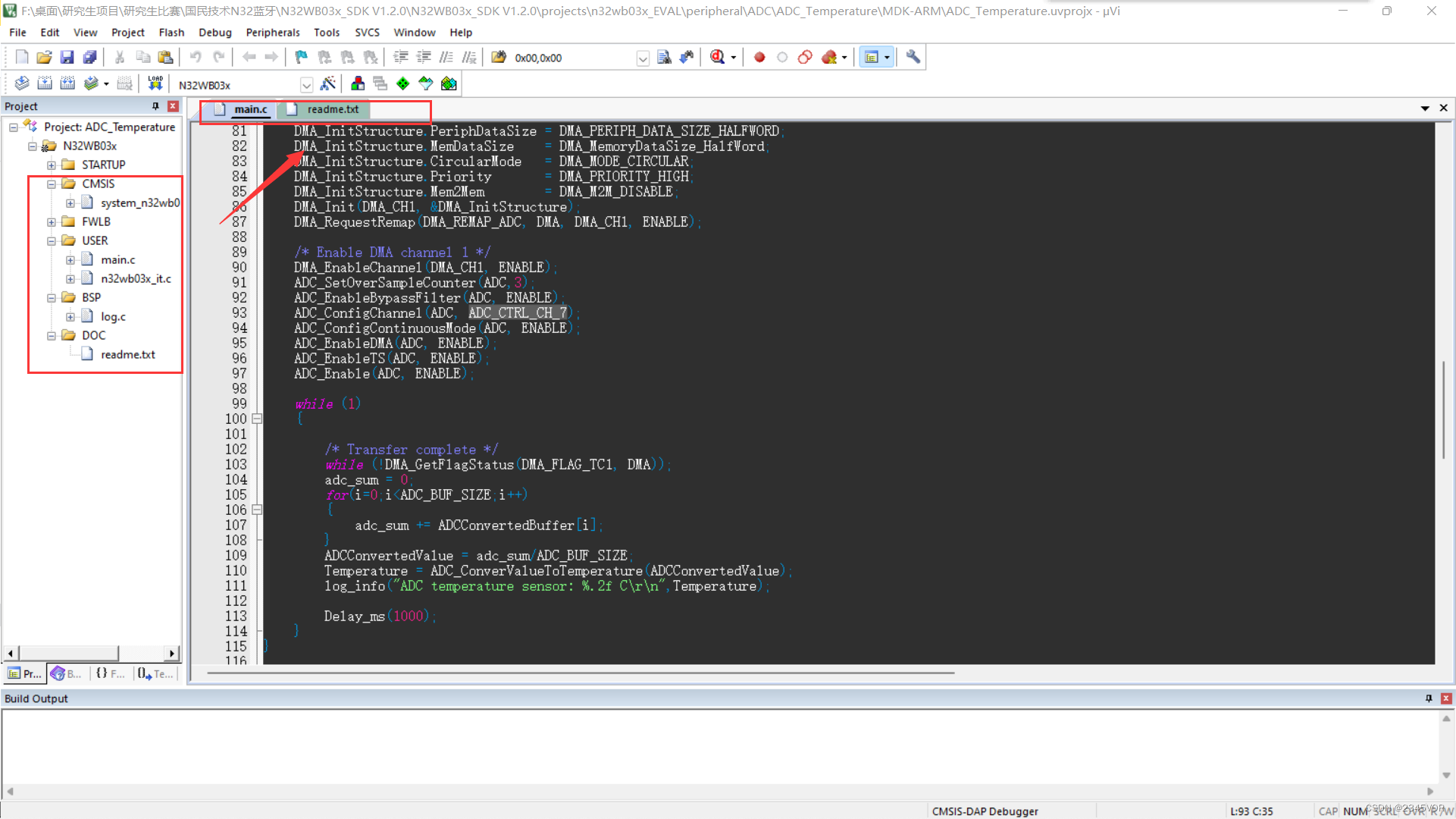Viewport: 1456px width, 819px height.
Task: Select readme.txt in the DOC folder
Action: [x=128, y=354]
